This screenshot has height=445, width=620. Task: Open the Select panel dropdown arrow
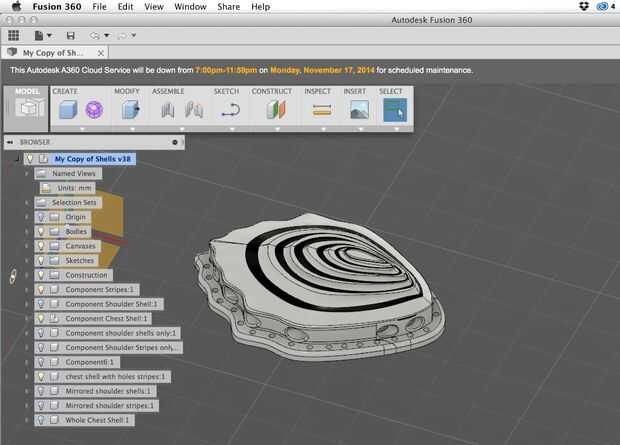click(397, 129)
